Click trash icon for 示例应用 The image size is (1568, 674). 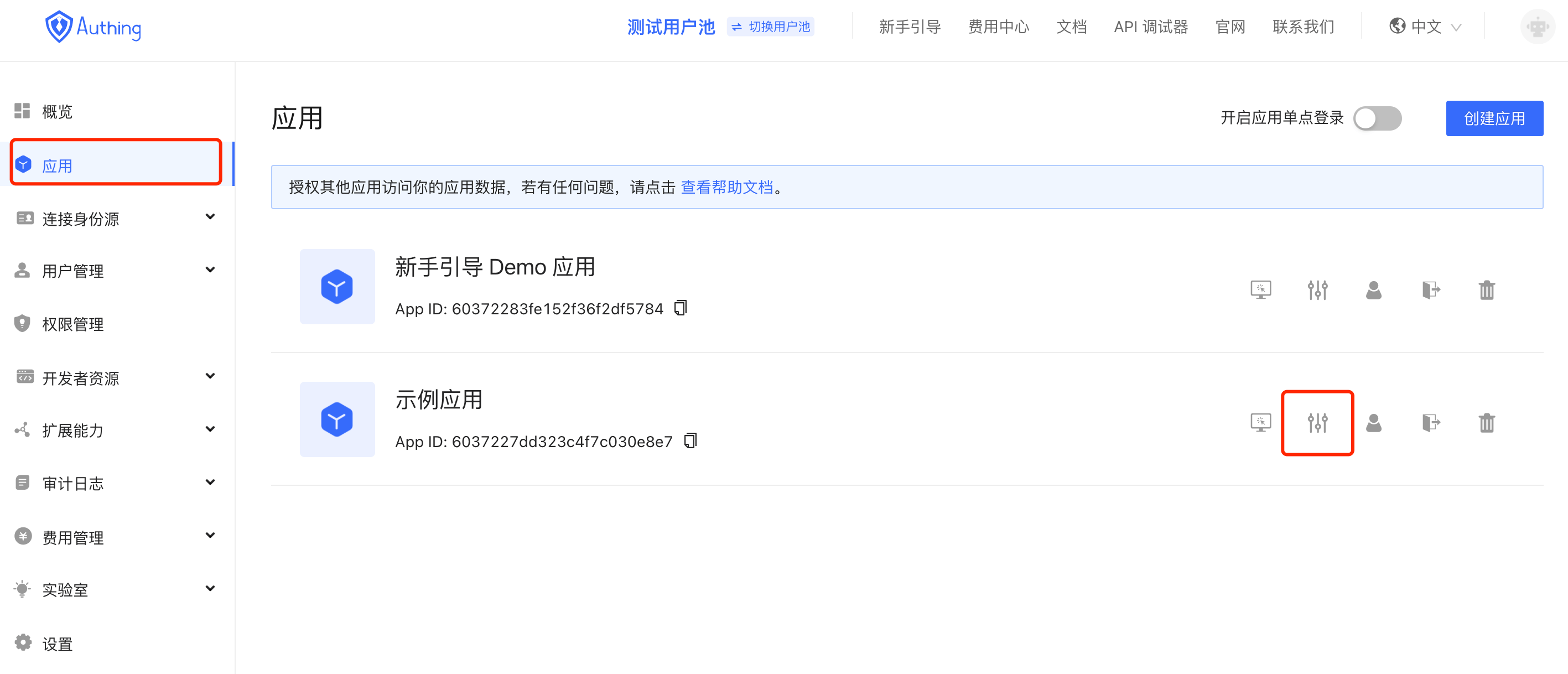[1487, 423]
